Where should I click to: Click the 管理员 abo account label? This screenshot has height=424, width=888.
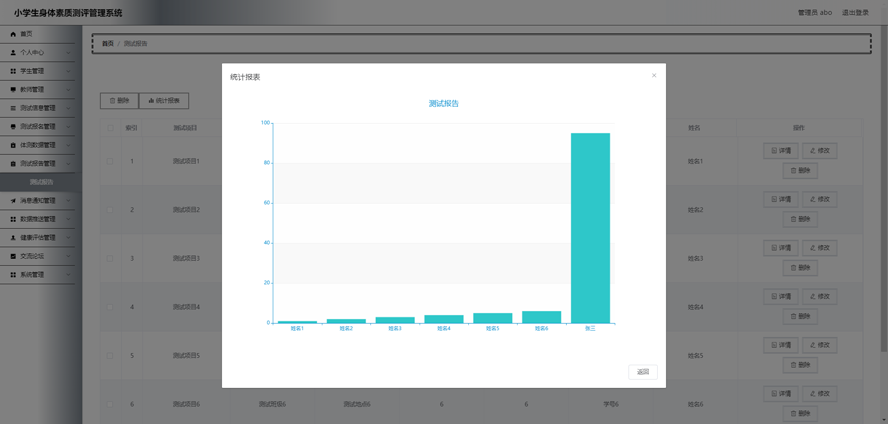(x=815, y=12)
